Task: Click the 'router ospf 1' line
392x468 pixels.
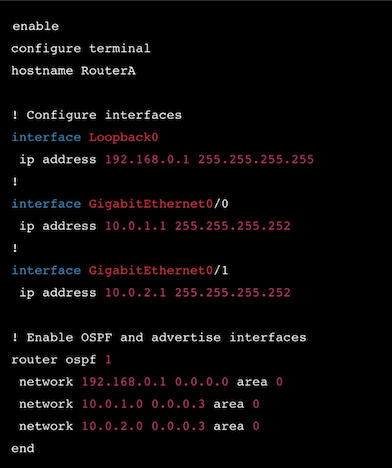Action: tap(61, 360)
